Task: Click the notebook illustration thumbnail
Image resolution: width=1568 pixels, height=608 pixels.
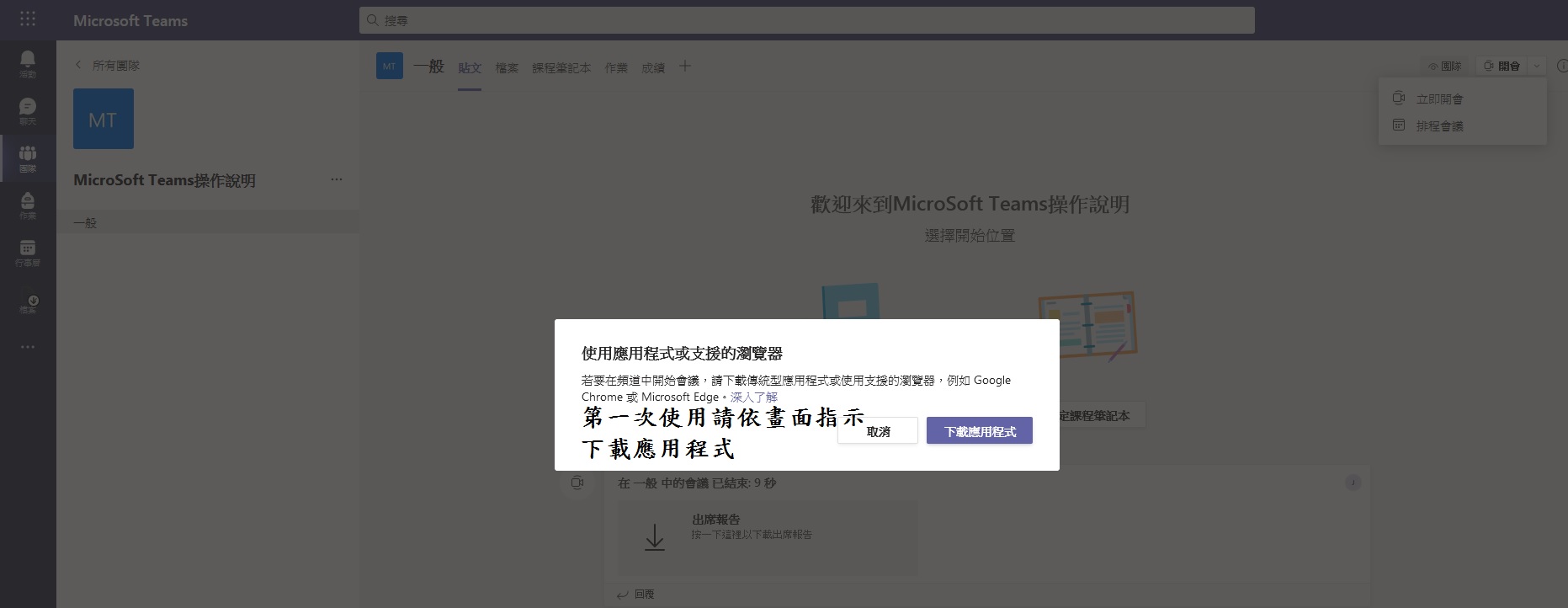Action: pos(1087,327)
